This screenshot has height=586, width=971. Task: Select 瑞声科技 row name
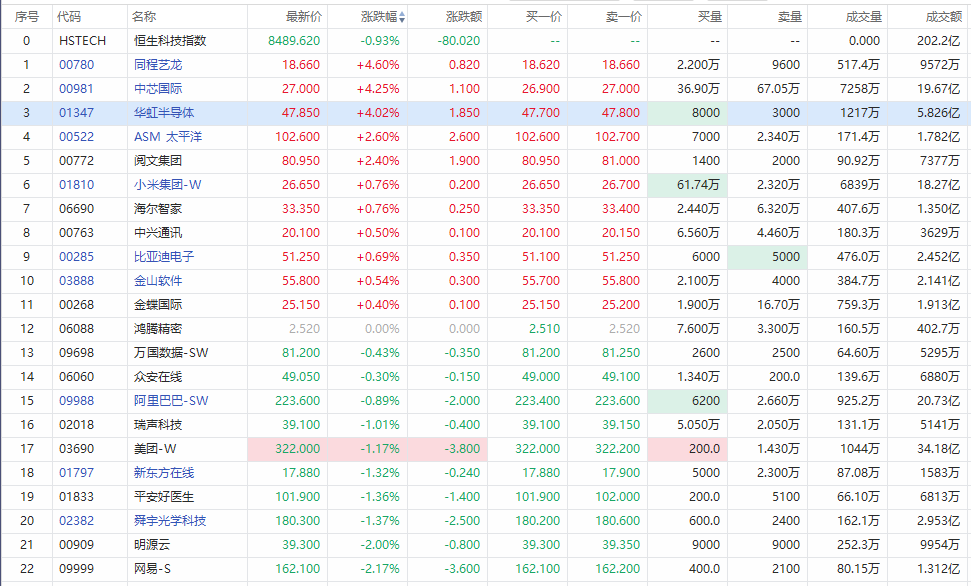[158, 425]
